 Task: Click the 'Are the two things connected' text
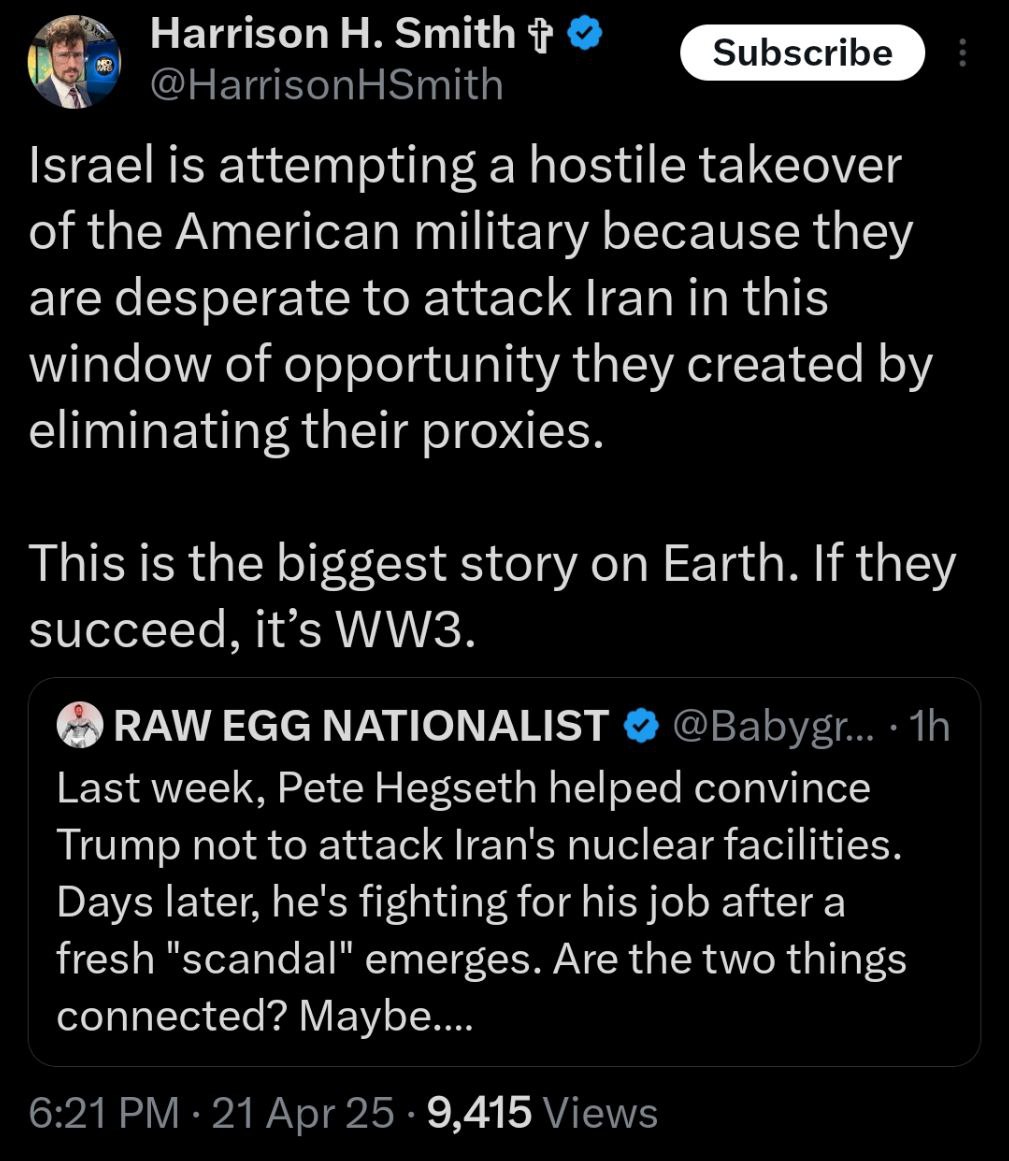point(481,986)
